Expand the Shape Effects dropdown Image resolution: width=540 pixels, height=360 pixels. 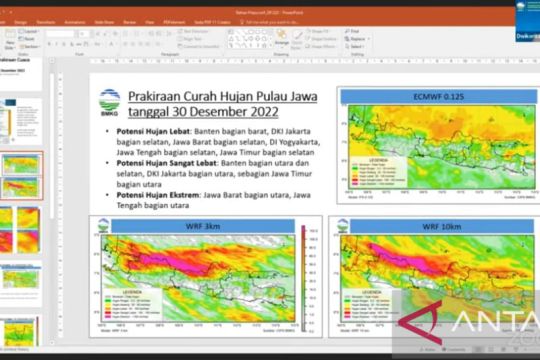321,47
